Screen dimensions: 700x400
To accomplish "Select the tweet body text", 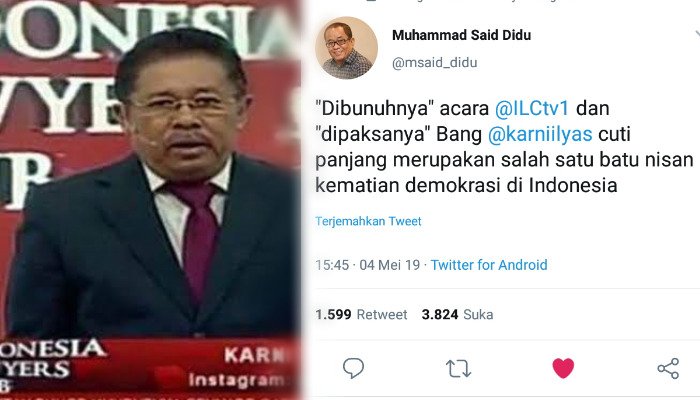I will coord(504,147).
